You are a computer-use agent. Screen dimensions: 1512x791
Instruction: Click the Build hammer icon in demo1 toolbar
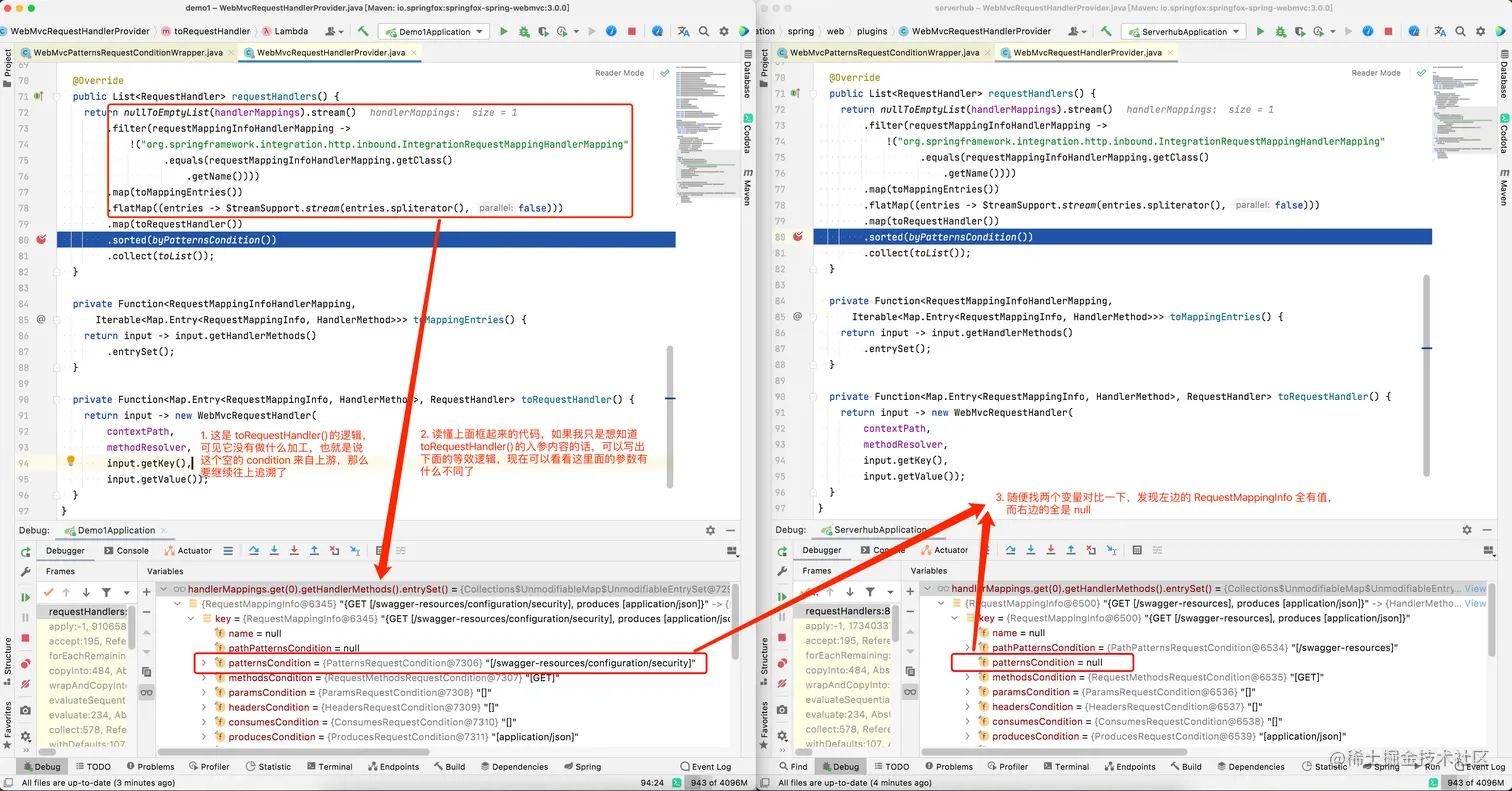pyautogui.click(x=363, y=32)
